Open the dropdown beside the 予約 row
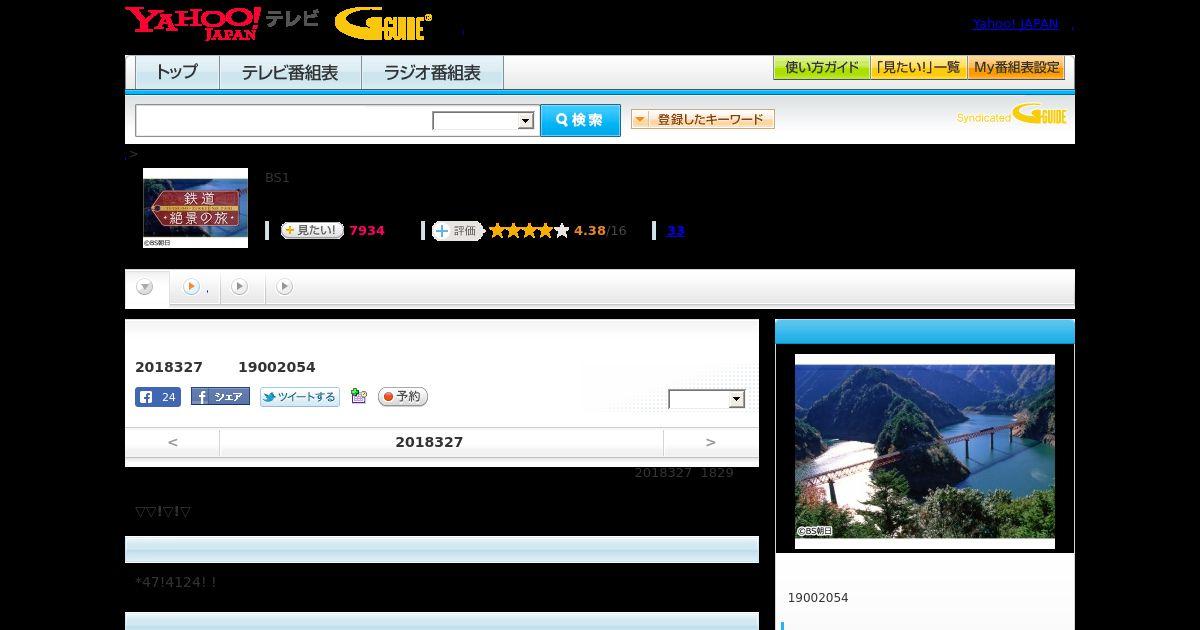The height and width of the screenshot is (630, 1200). coord(707,399)
